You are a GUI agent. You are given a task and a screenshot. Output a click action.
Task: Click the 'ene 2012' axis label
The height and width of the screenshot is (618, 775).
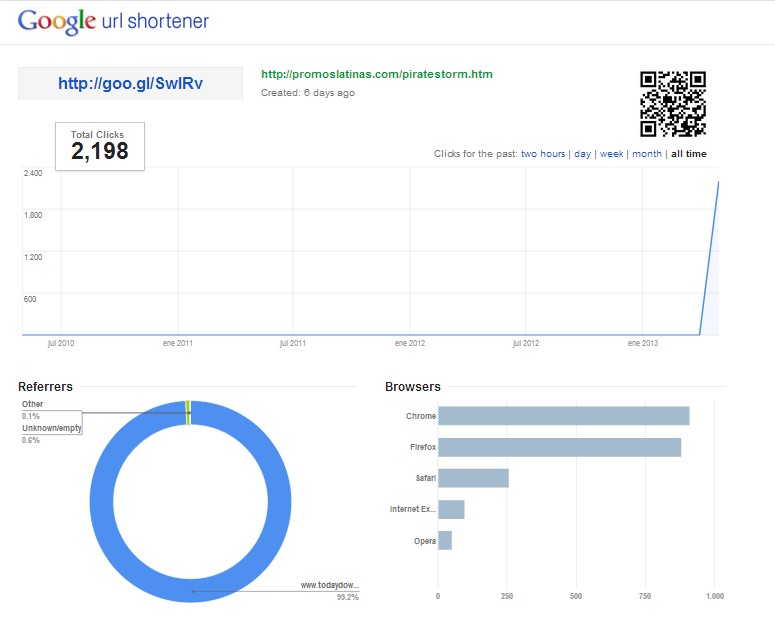[x=410, y=343]
